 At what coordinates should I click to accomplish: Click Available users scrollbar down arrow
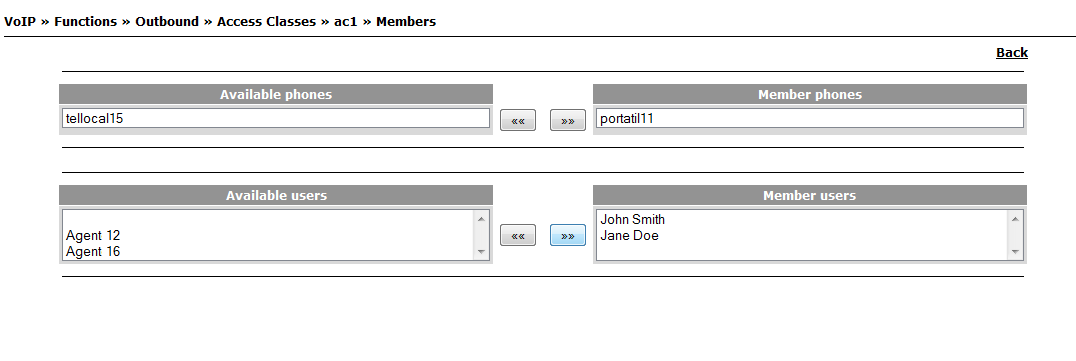[481, 252]
